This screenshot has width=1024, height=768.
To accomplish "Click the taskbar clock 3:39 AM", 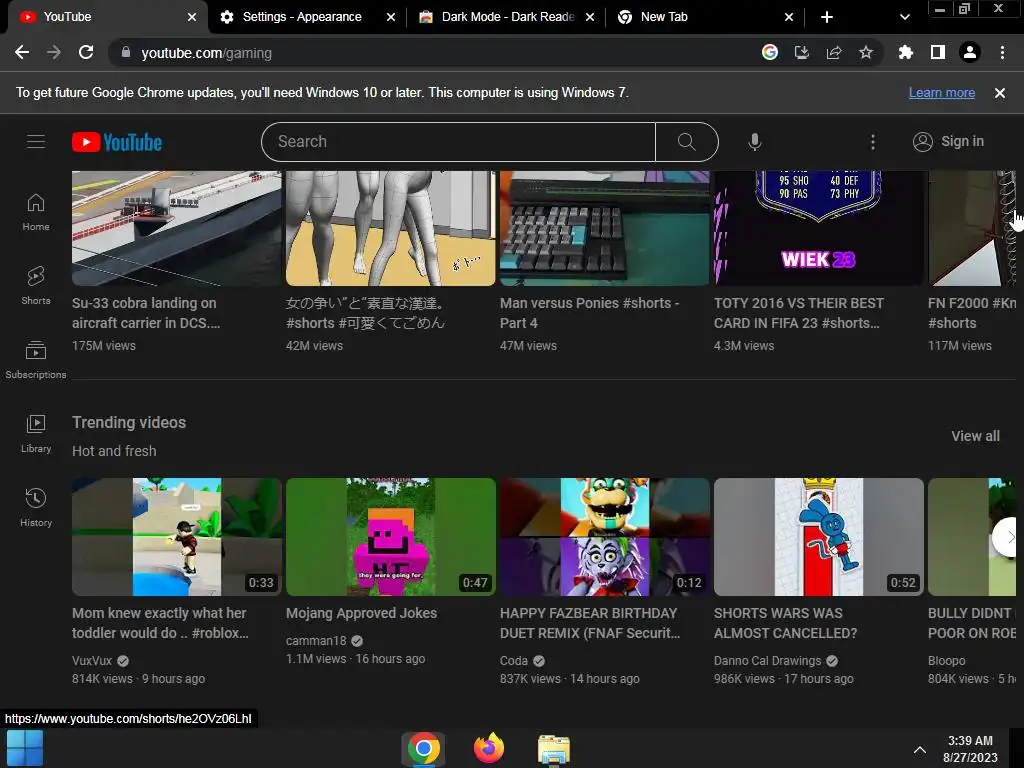I will [970, 741].
